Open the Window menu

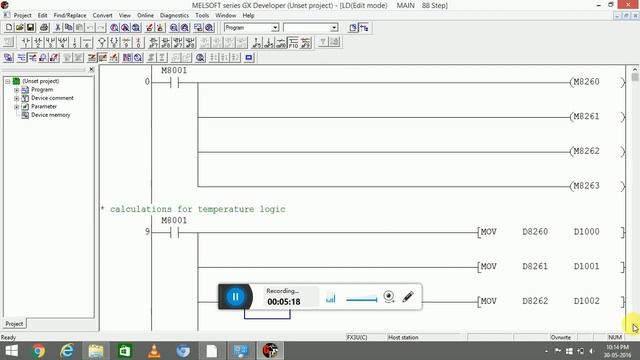[226, 16]
